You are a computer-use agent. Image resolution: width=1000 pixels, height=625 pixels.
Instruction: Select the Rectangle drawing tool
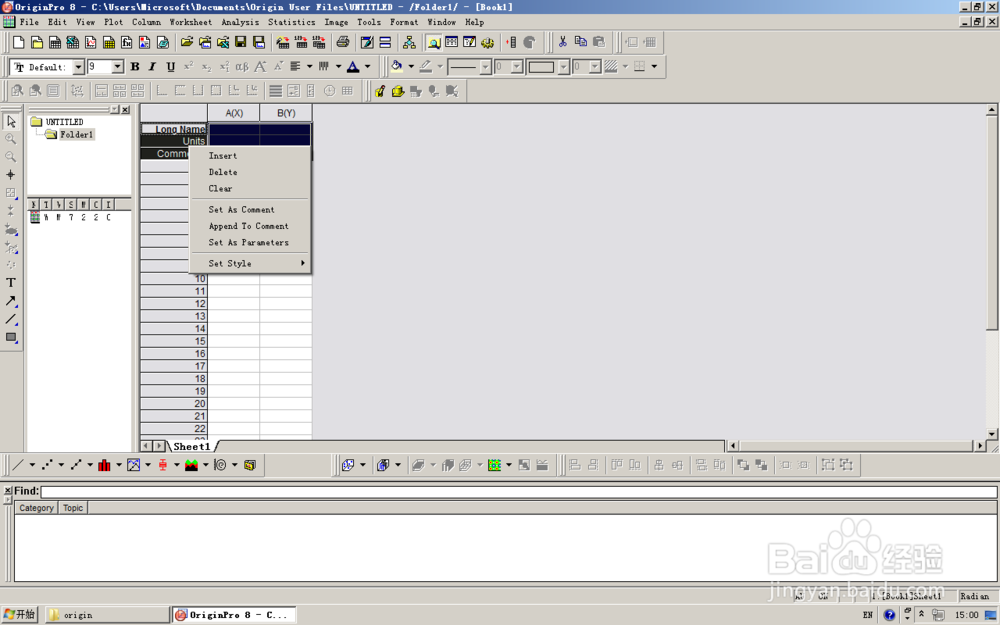(x=11, y=337)
